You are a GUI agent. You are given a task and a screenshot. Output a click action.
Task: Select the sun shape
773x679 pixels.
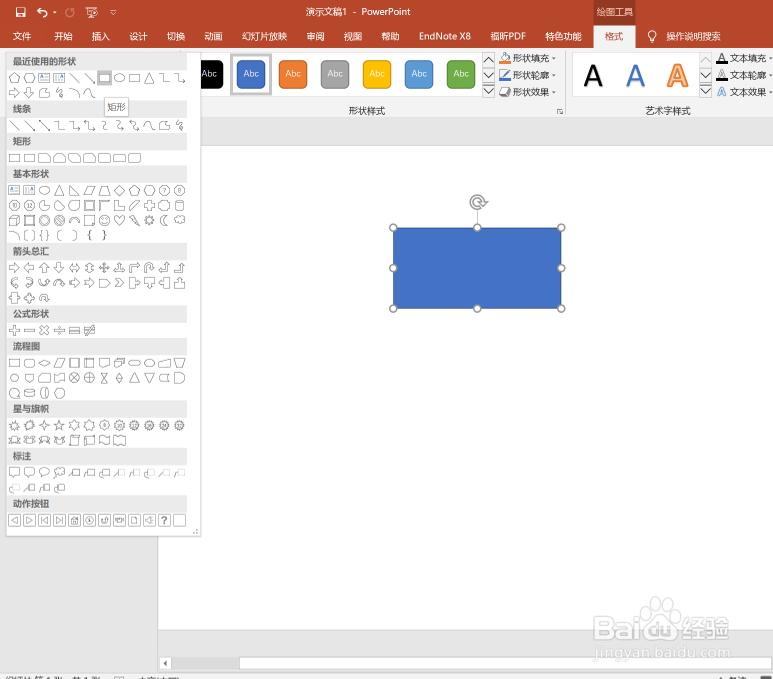(x=149, y=220)
